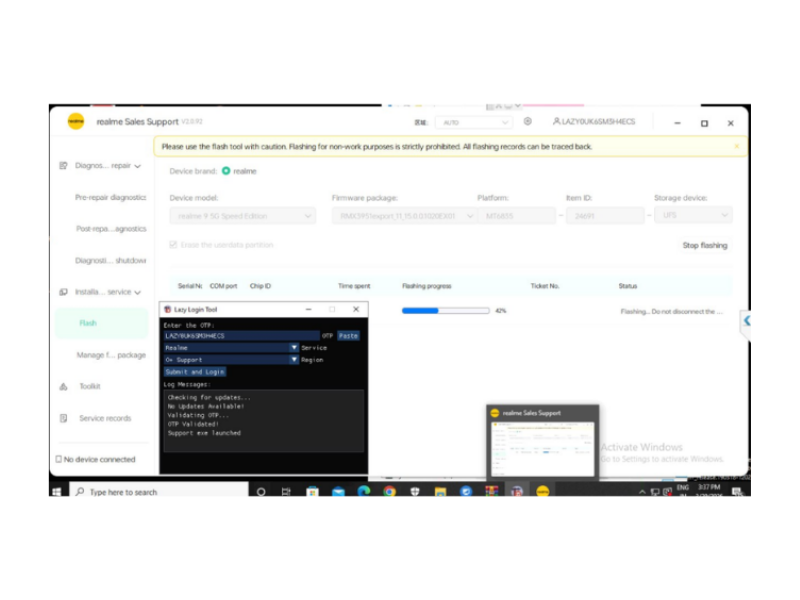Open File Explorer from taskbar
The height and width of the screenshot is (600, 800).
tap(440, 492)
